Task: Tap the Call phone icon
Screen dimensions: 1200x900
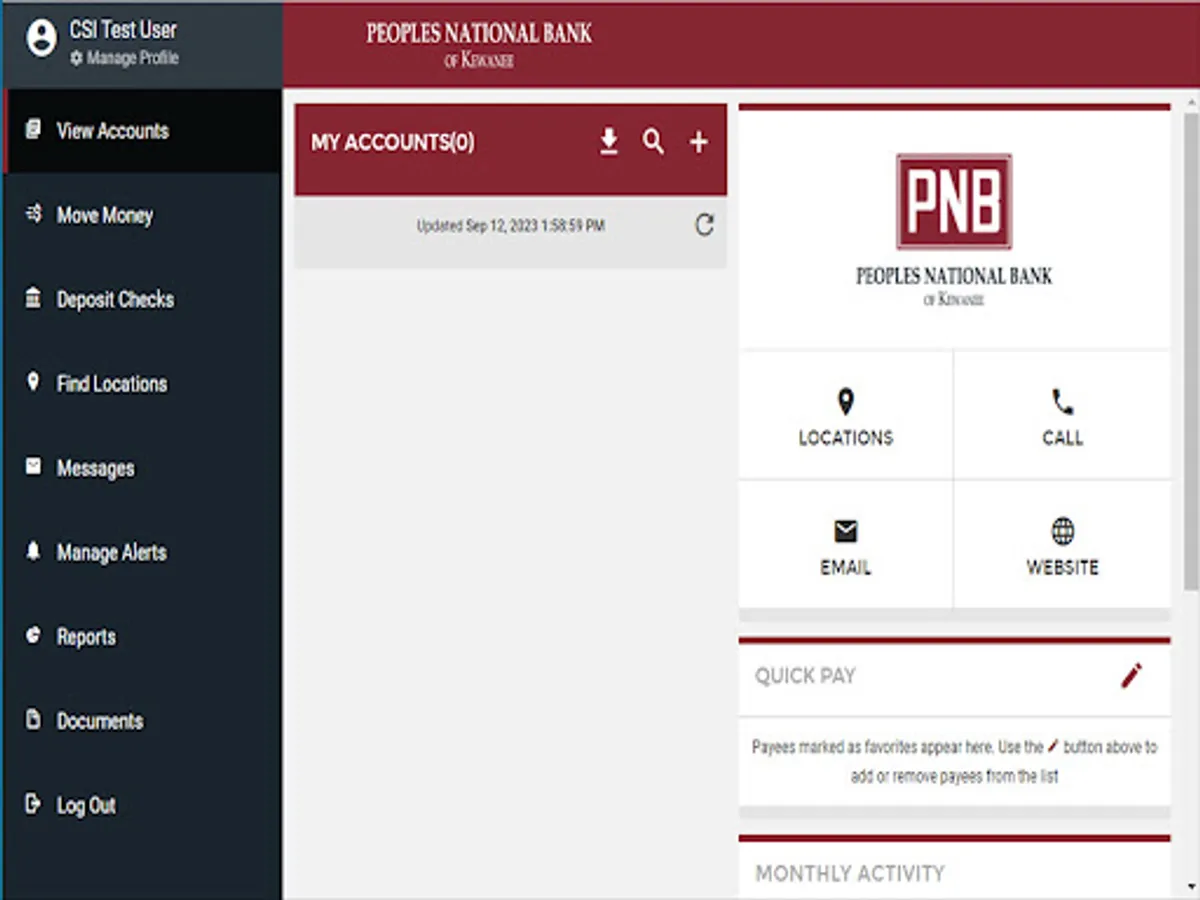Action: click(x=1062, y=414)
